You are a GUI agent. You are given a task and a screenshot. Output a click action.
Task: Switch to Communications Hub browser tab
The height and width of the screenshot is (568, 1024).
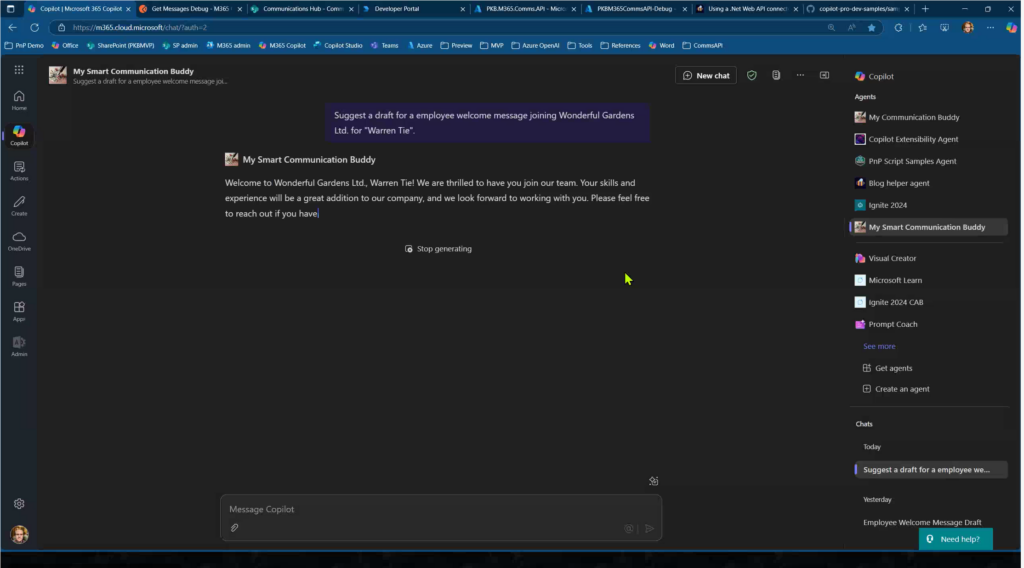tap(302, 9)
